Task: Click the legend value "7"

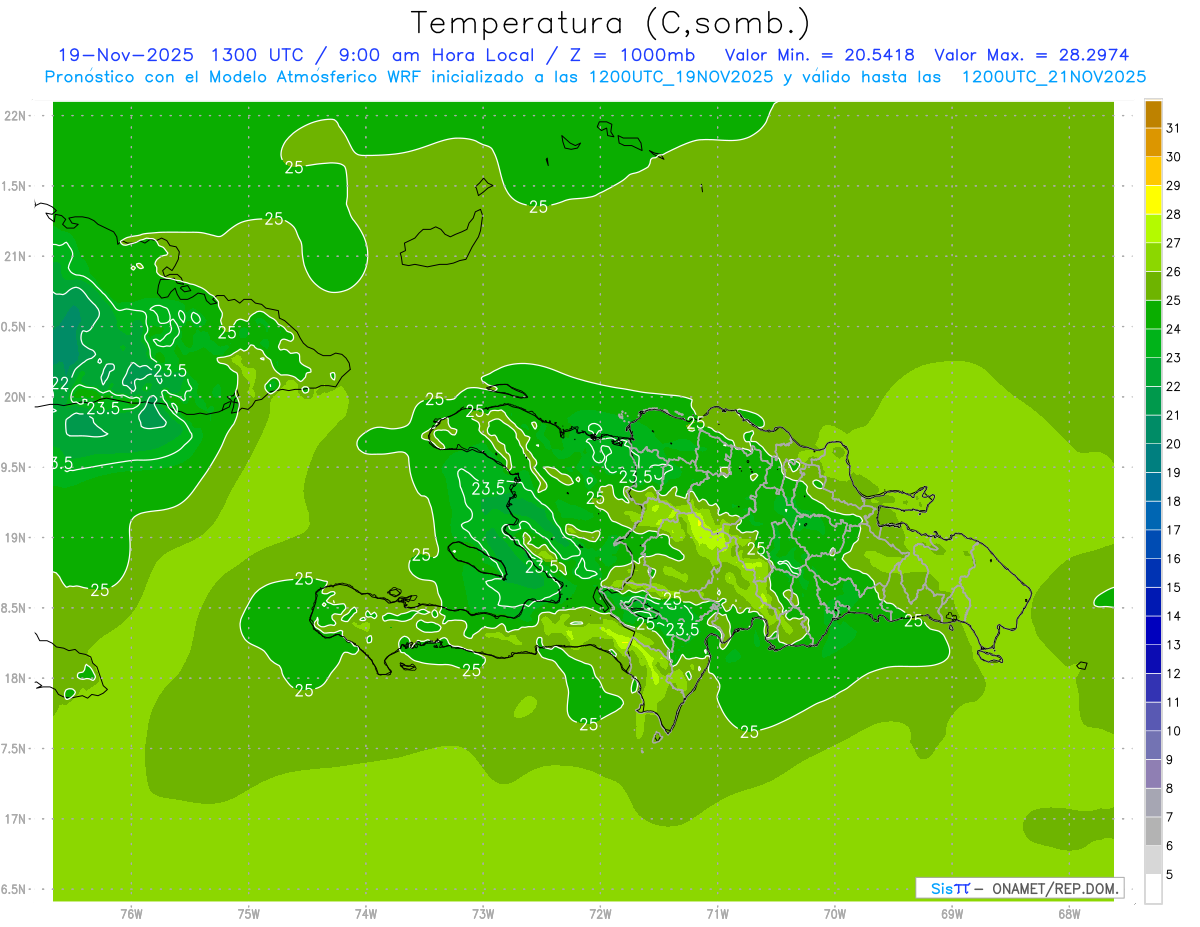Action: click(x=1171, y=817)
